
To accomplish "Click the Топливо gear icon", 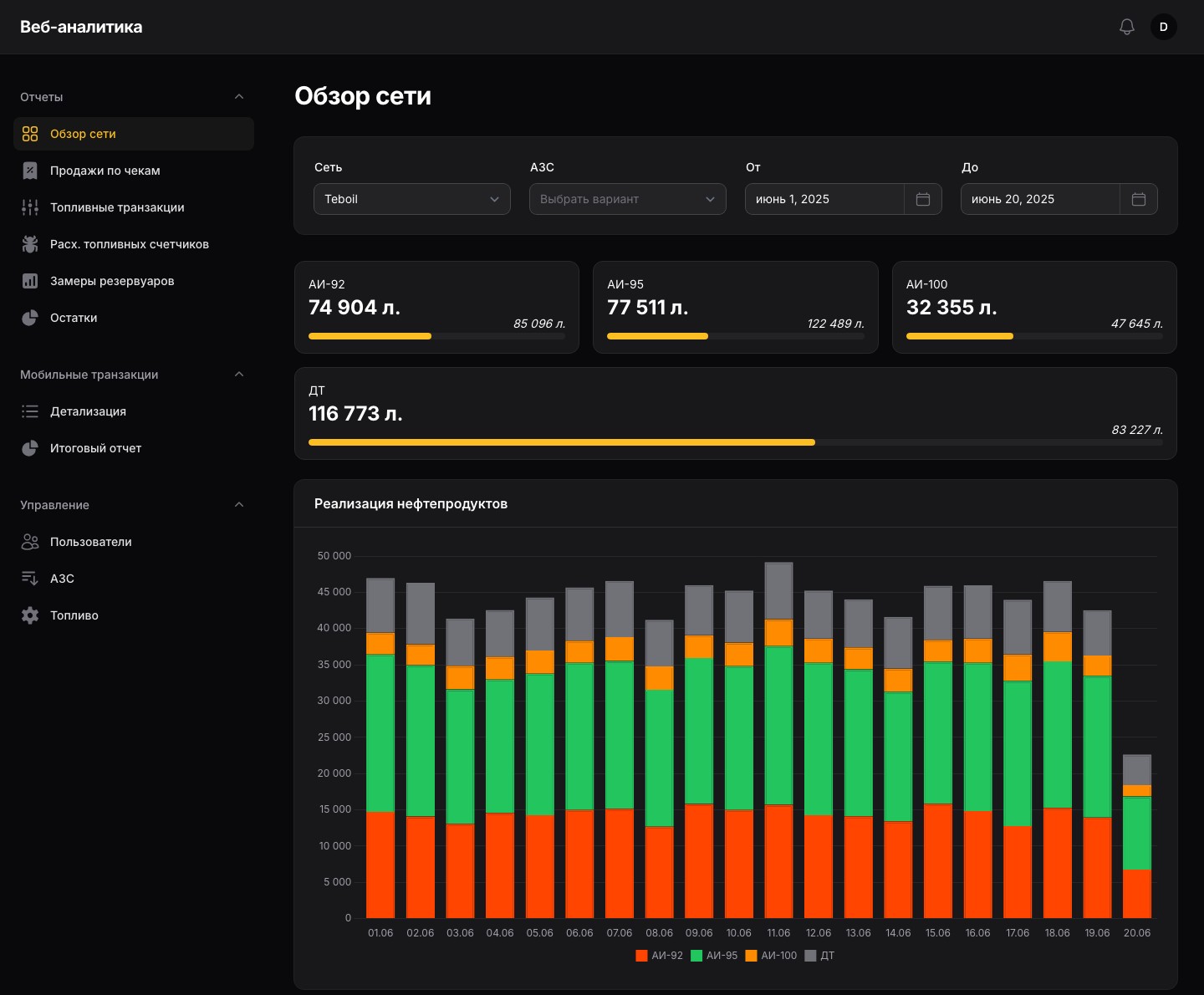I will point(30,615).
